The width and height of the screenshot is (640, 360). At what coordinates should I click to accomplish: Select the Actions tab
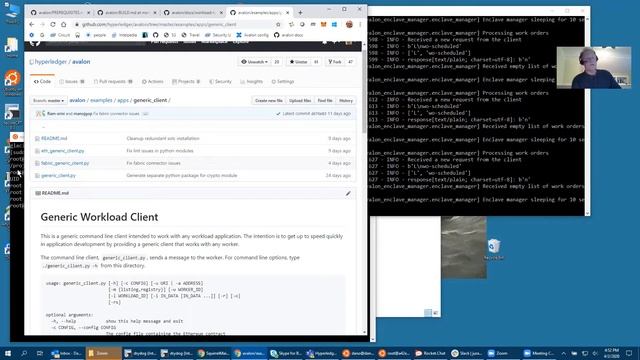tap(153, 82)
